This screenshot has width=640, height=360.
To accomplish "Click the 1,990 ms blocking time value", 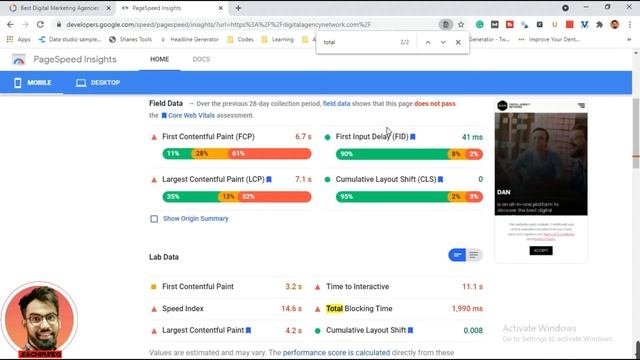I will [467, 309].
